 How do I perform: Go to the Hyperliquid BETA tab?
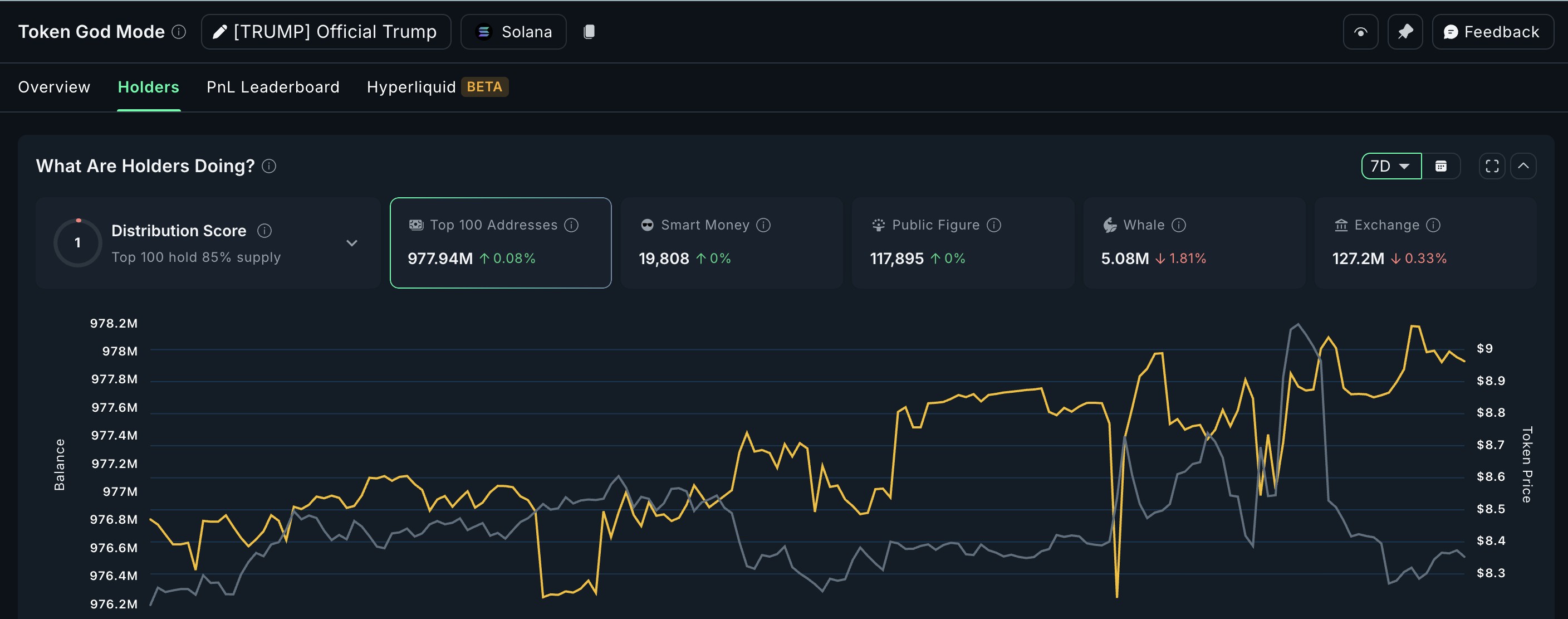(437, 87)
